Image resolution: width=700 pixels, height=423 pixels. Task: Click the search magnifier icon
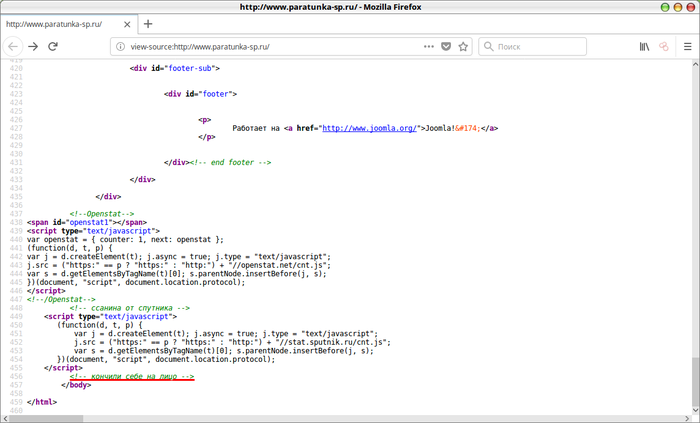488,46
